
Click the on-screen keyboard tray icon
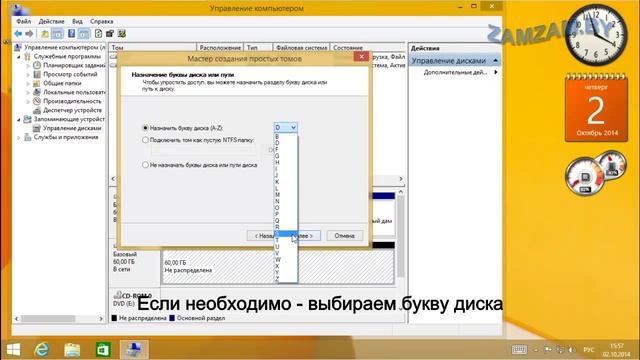(x=519, y=350)
